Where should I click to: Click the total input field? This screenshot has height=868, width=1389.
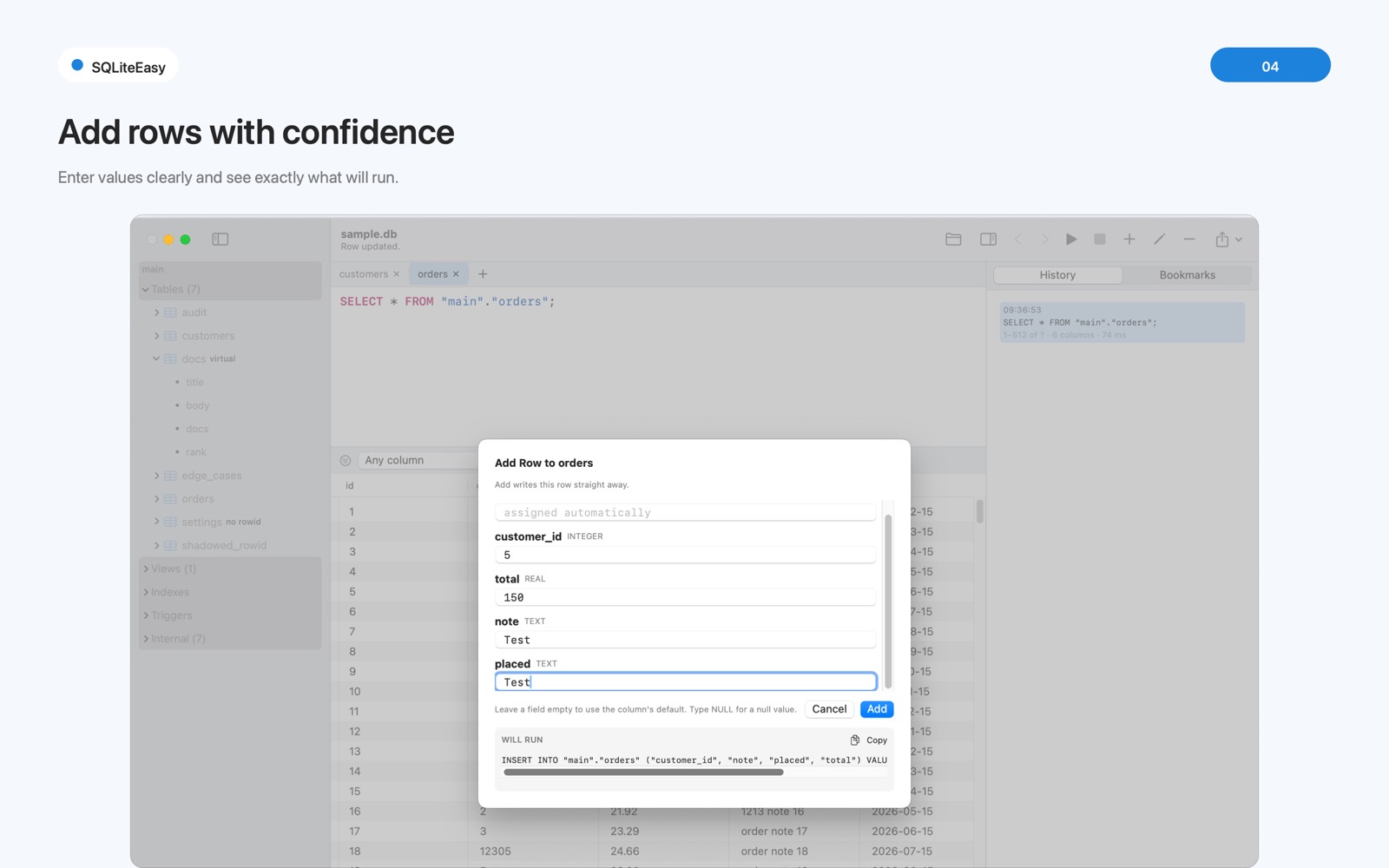(685, 597)
